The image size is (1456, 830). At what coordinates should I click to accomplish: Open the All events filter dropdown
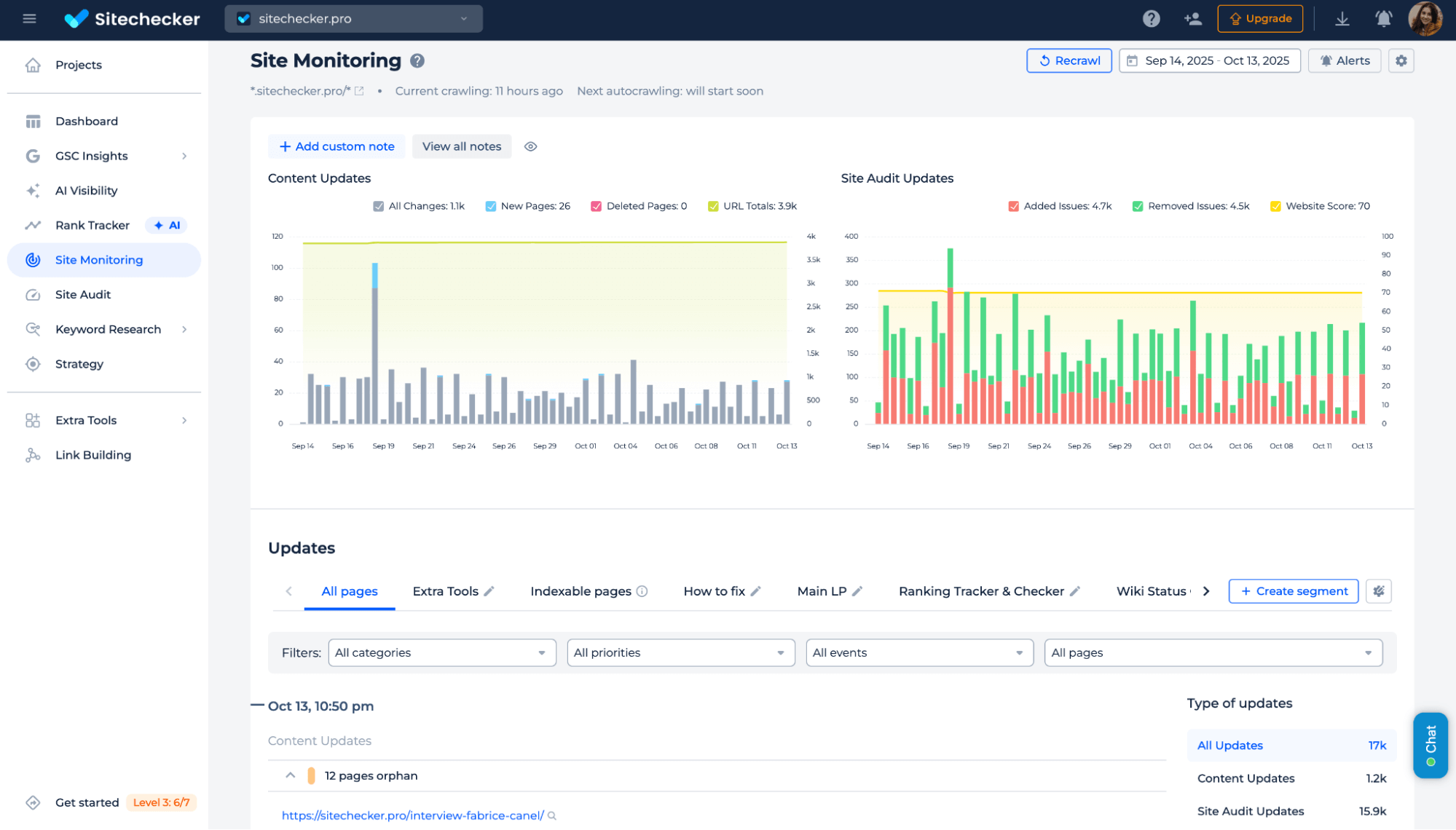tap(919, 653)
